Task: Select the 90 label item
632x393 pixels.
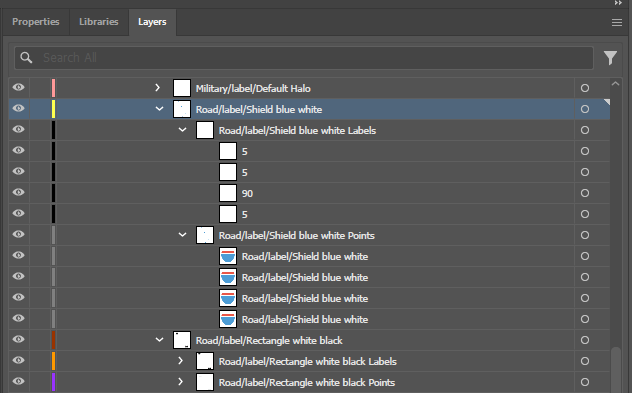Action: 247,193
